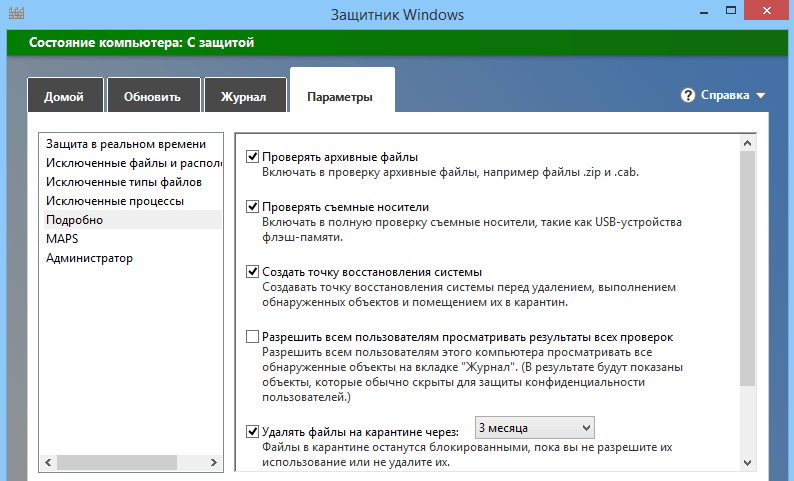794x481 pixels.
Task: Select Защита в реальном времени
Action: pos(131,144)
